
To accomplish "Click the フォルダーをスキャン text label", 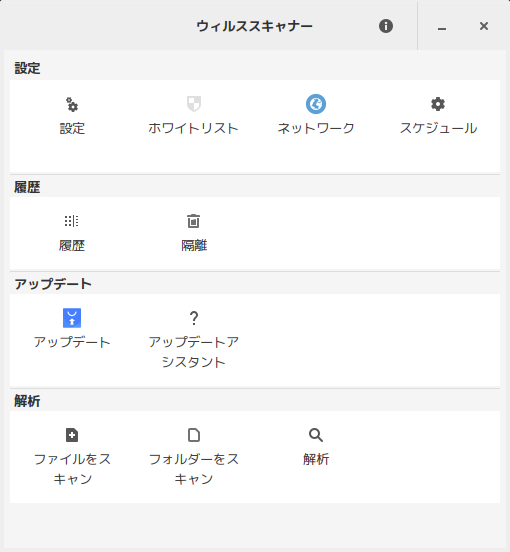I will coord(194,469).
